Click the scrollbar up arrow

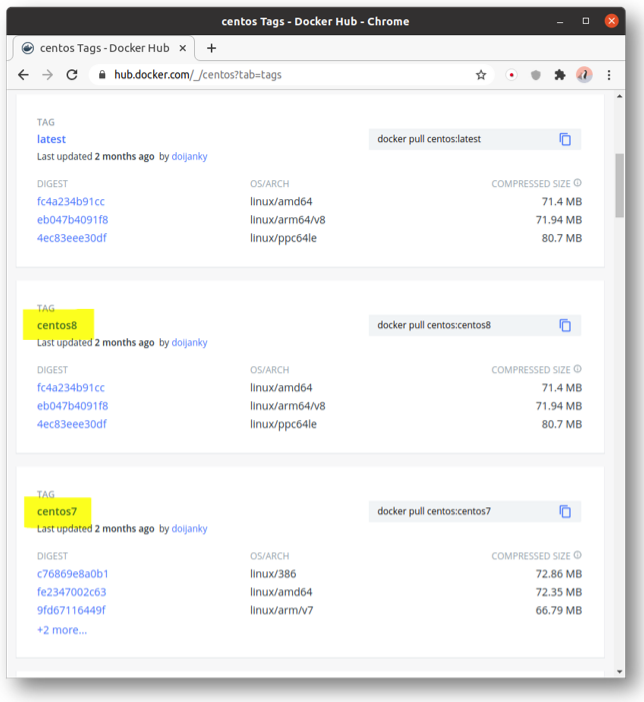(619, 97)
